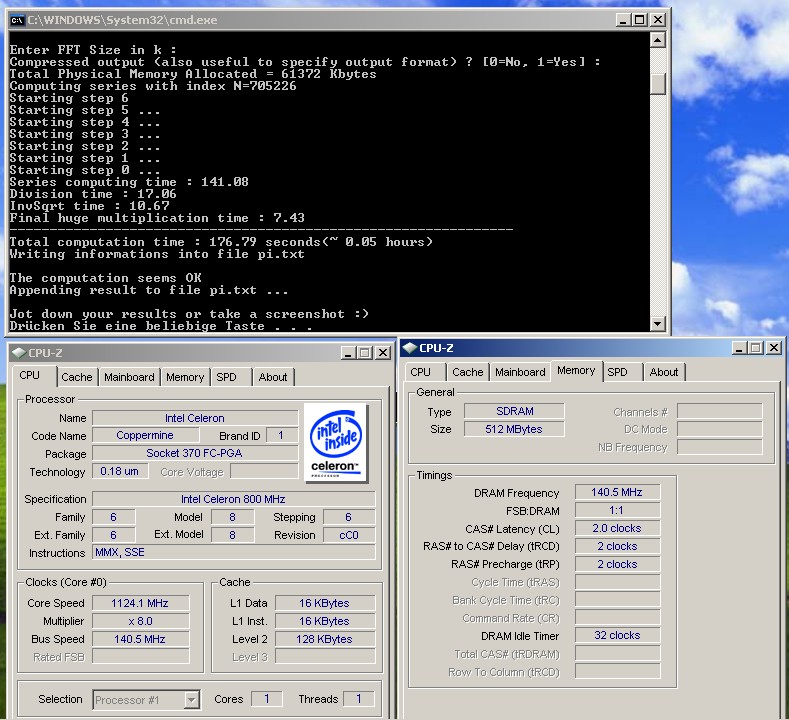
Task: Click the Revision value 'cC0'
Action: point(349,535)
